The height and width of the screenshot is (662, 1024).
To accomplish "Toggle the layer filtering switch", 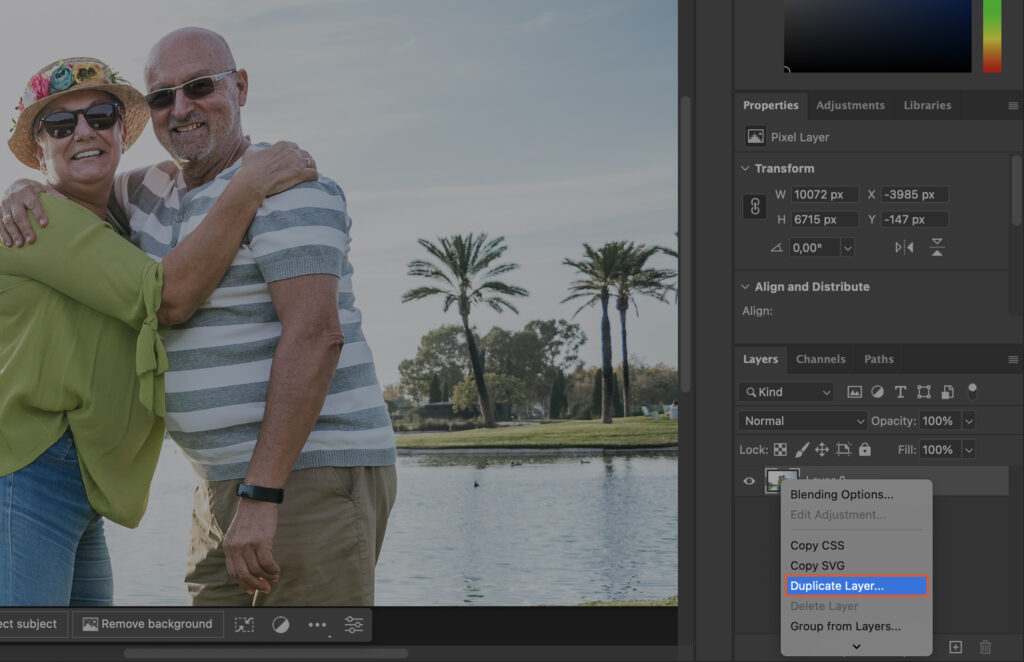I will (x=971, y=391).
